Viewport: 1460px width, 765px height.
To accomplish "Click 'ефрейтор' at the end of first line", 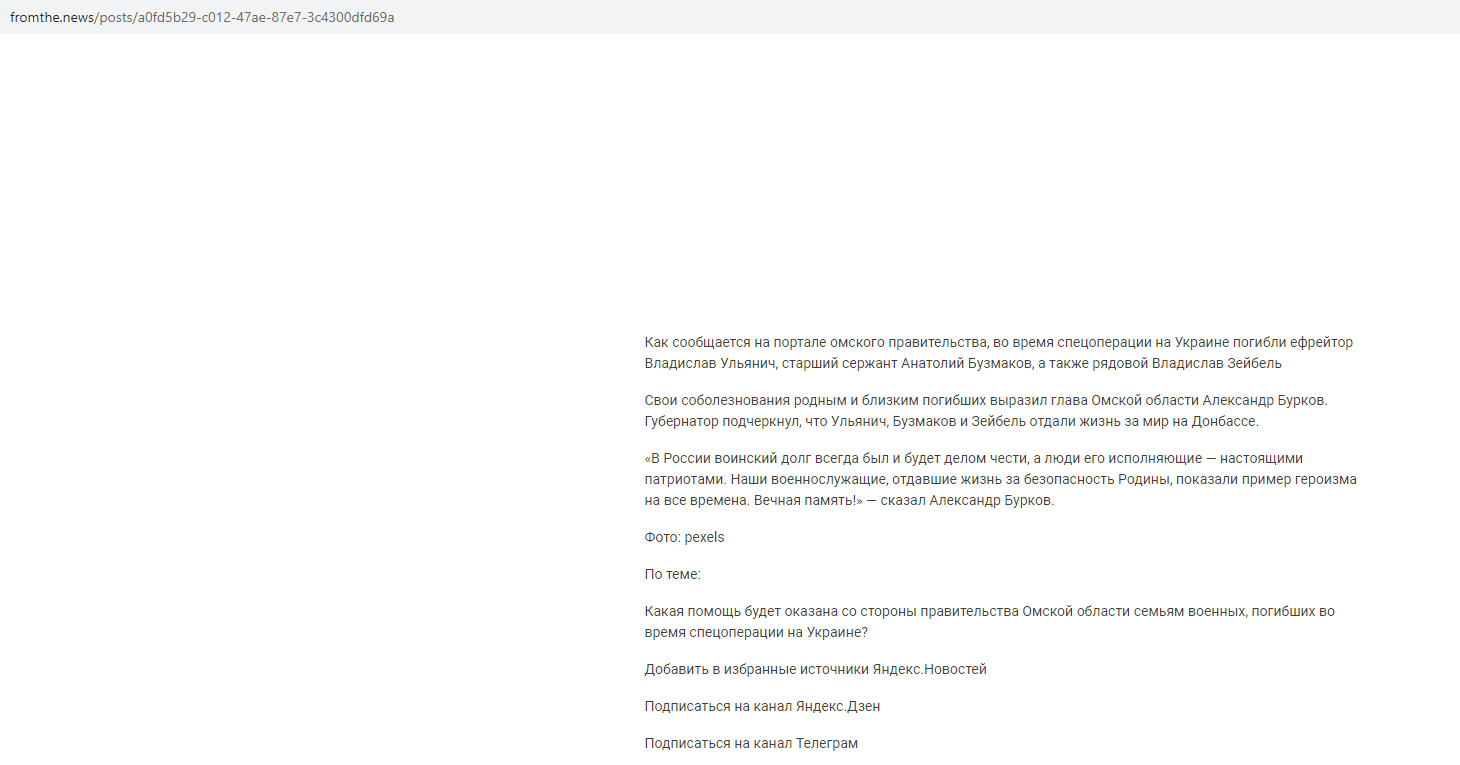I will (x=1322, y=342).
